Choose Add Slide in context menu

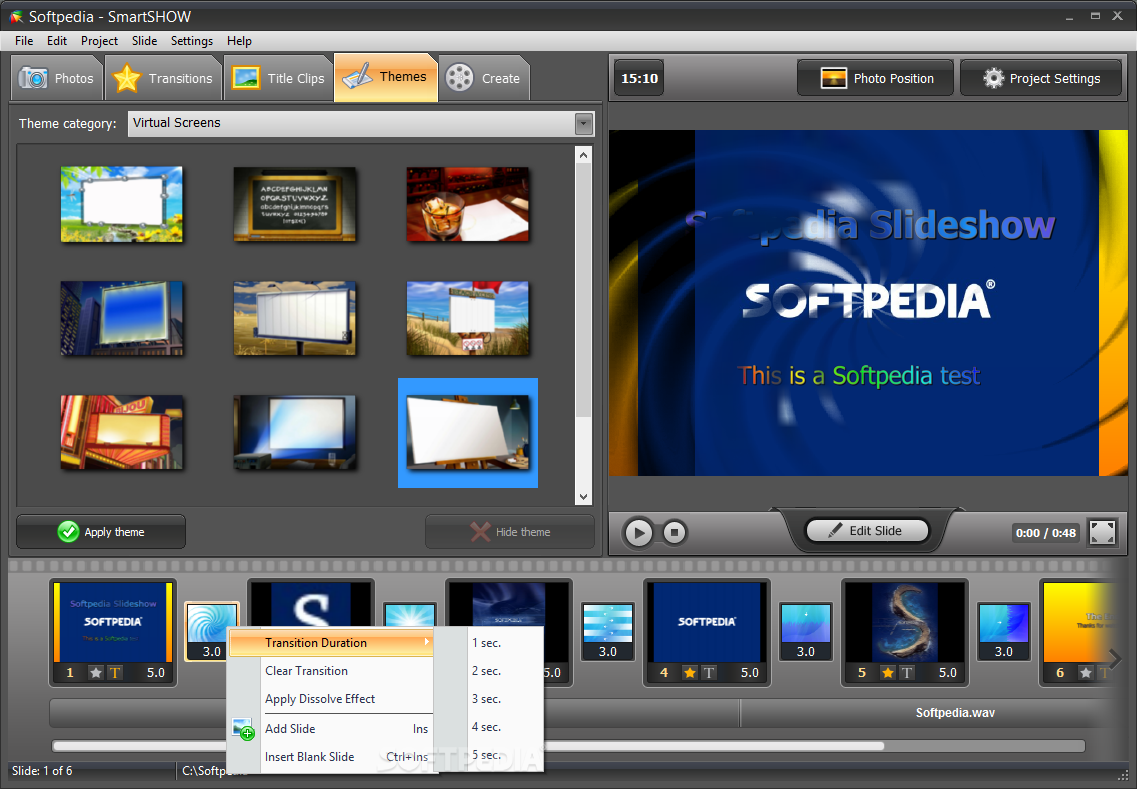point(331,729)
